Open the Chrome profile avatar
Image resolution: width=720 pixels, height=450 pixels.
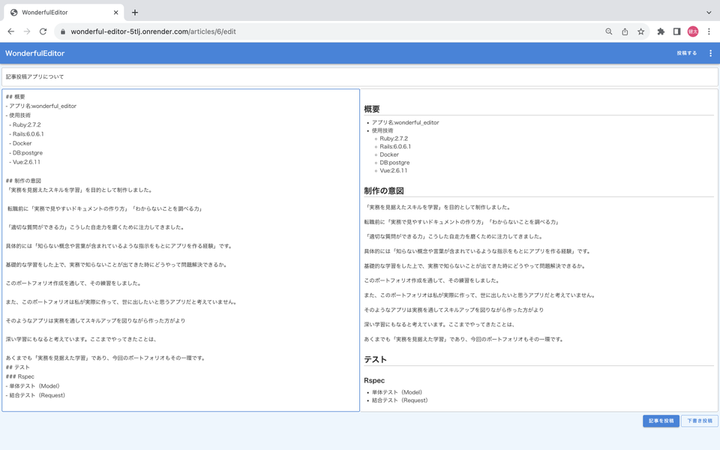pos(693,32)
